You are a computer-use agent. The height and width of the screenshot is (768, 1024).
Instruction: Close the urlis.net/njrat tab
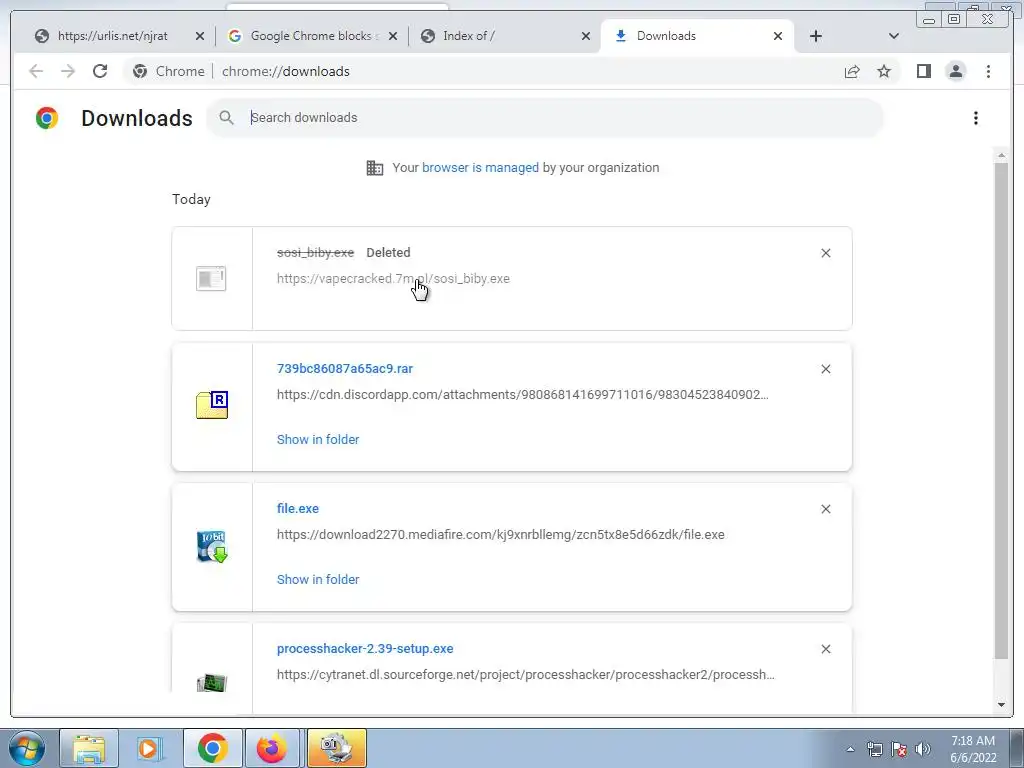tap(200, 37)
